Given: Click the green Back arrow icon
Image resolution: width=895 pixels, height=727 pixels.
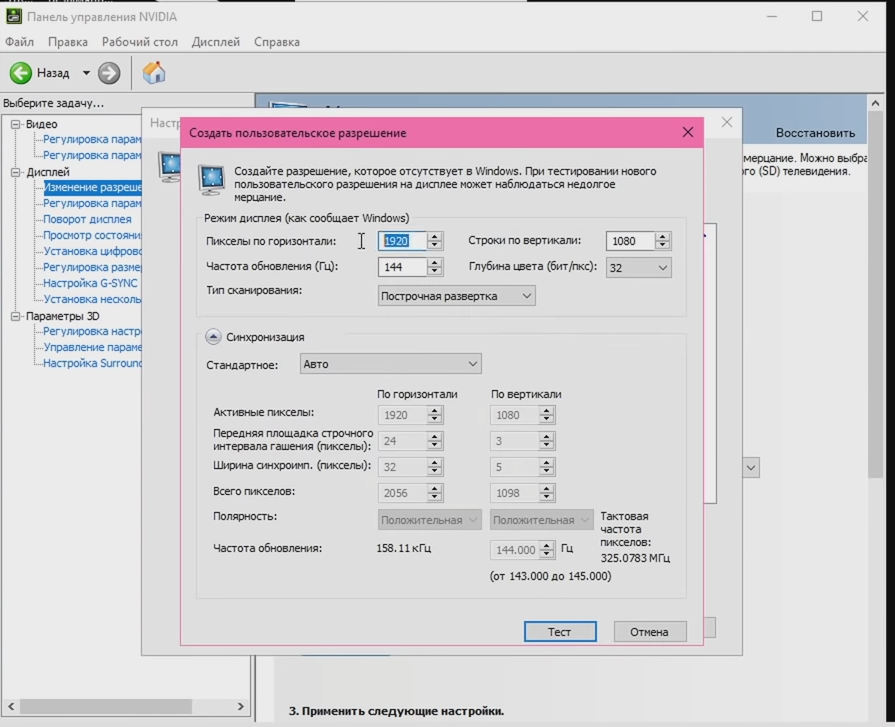Looking at the screenshot, I should click(x=21, y=73).
